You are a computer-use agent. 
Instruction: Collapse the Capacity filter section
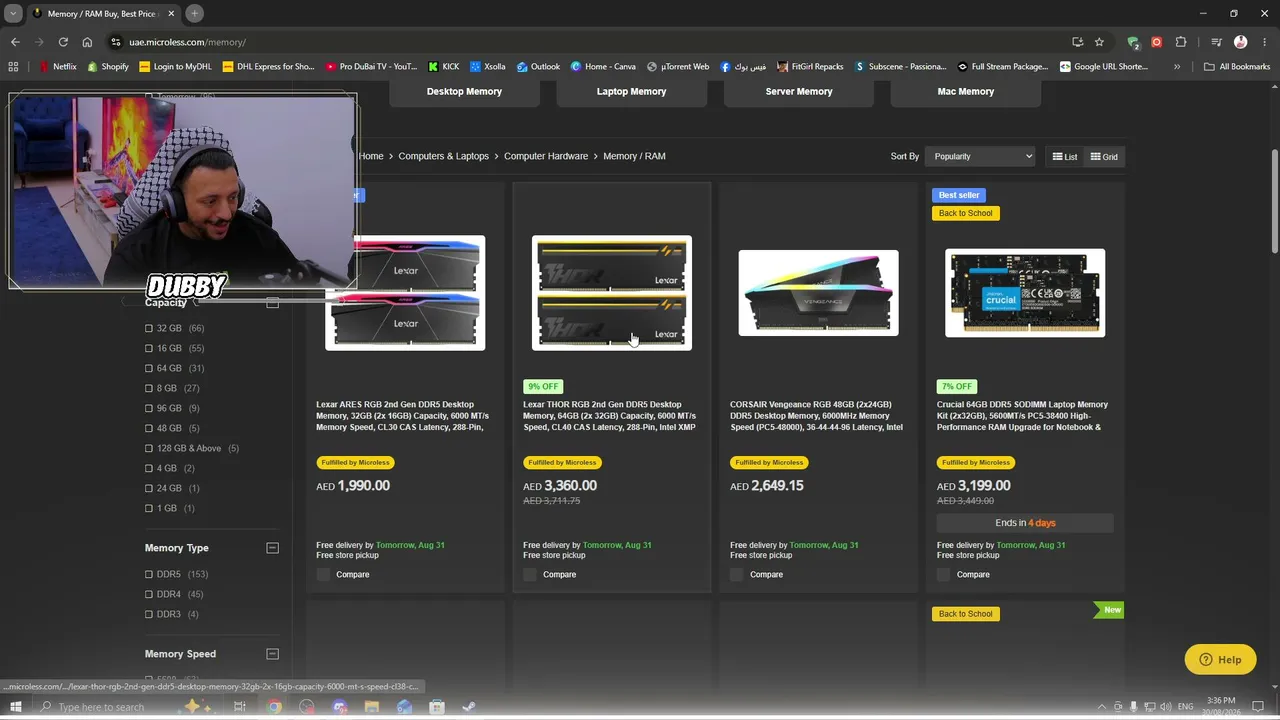coord(272,302)
